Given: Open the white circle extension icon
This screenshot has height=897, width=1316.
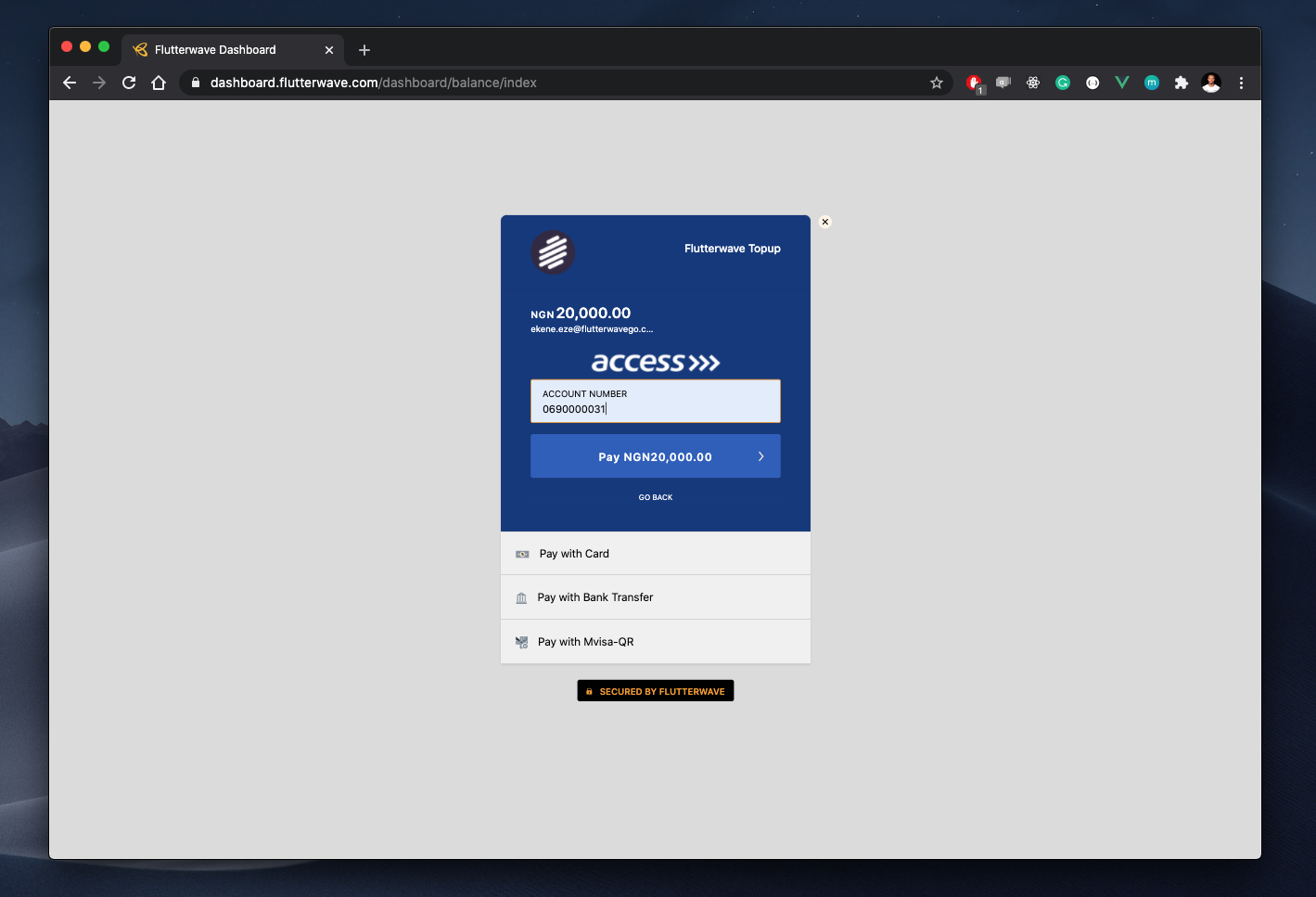Looking at the screenshot, I should click(1092, 83).
